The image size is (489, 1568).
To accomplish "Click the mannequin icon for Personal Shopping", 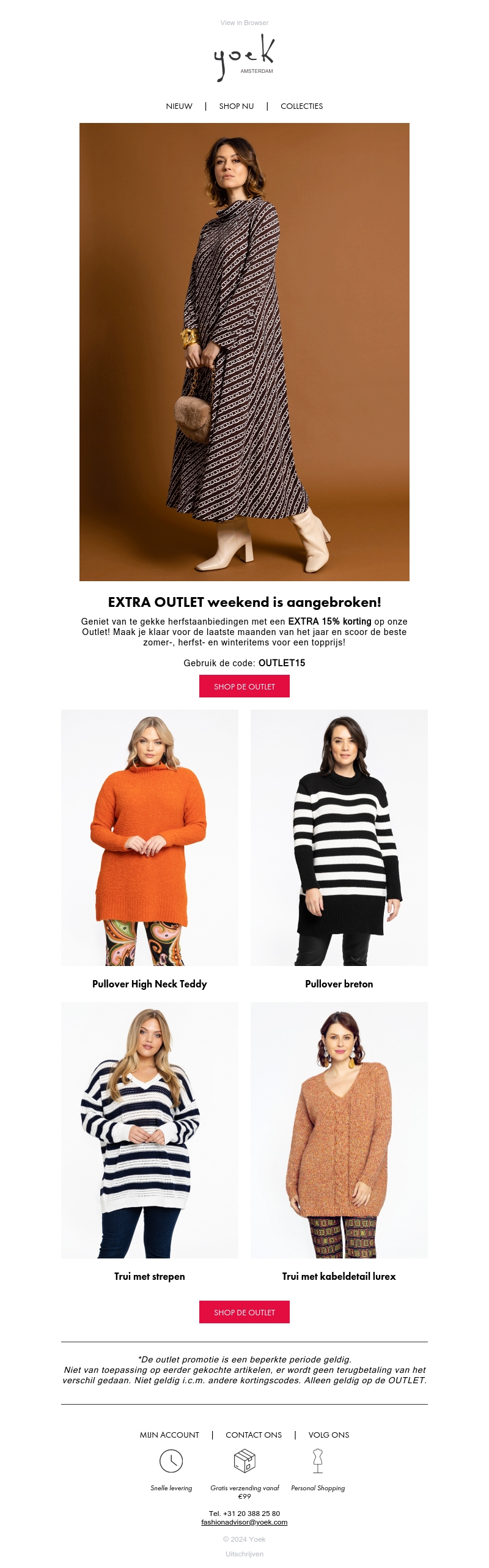I will pos(318,1460).
